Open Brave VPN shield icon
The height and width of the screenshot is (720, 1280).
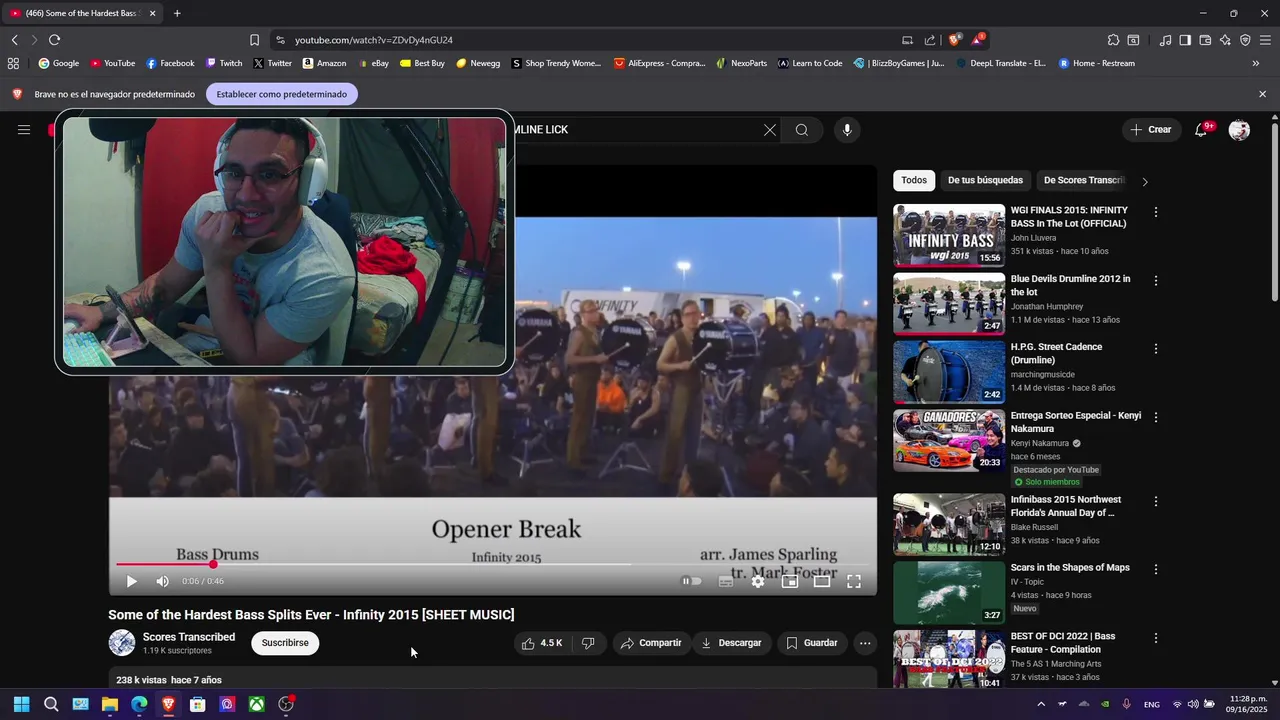[1245, 40]
